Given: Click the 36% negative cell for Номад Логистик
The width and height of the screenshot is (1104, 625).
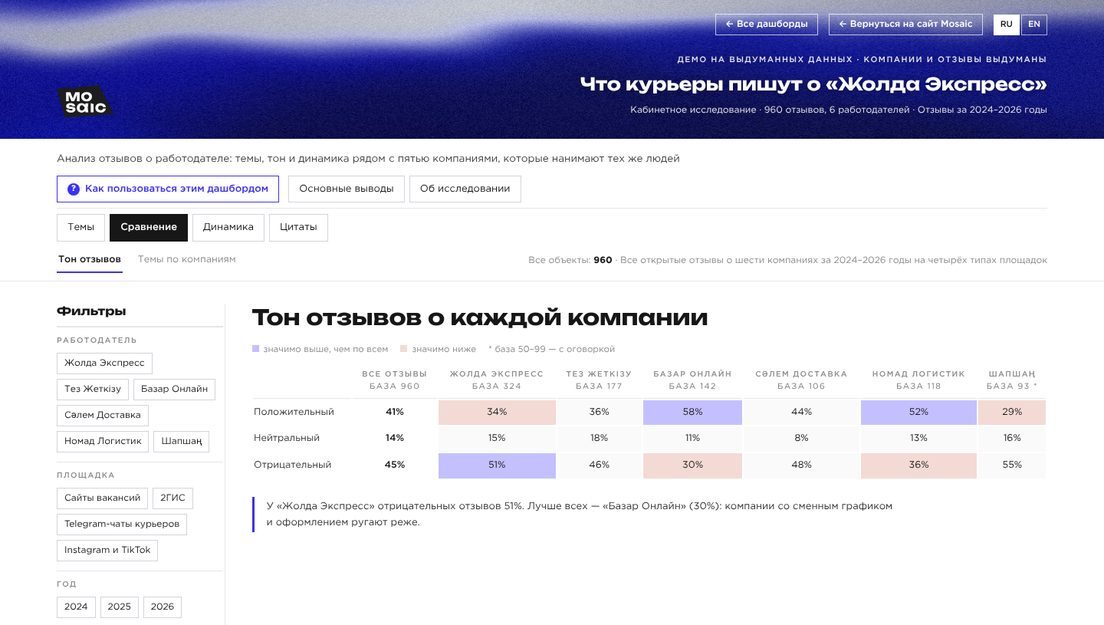Looking at the screenshot, I should pos(918,465).
